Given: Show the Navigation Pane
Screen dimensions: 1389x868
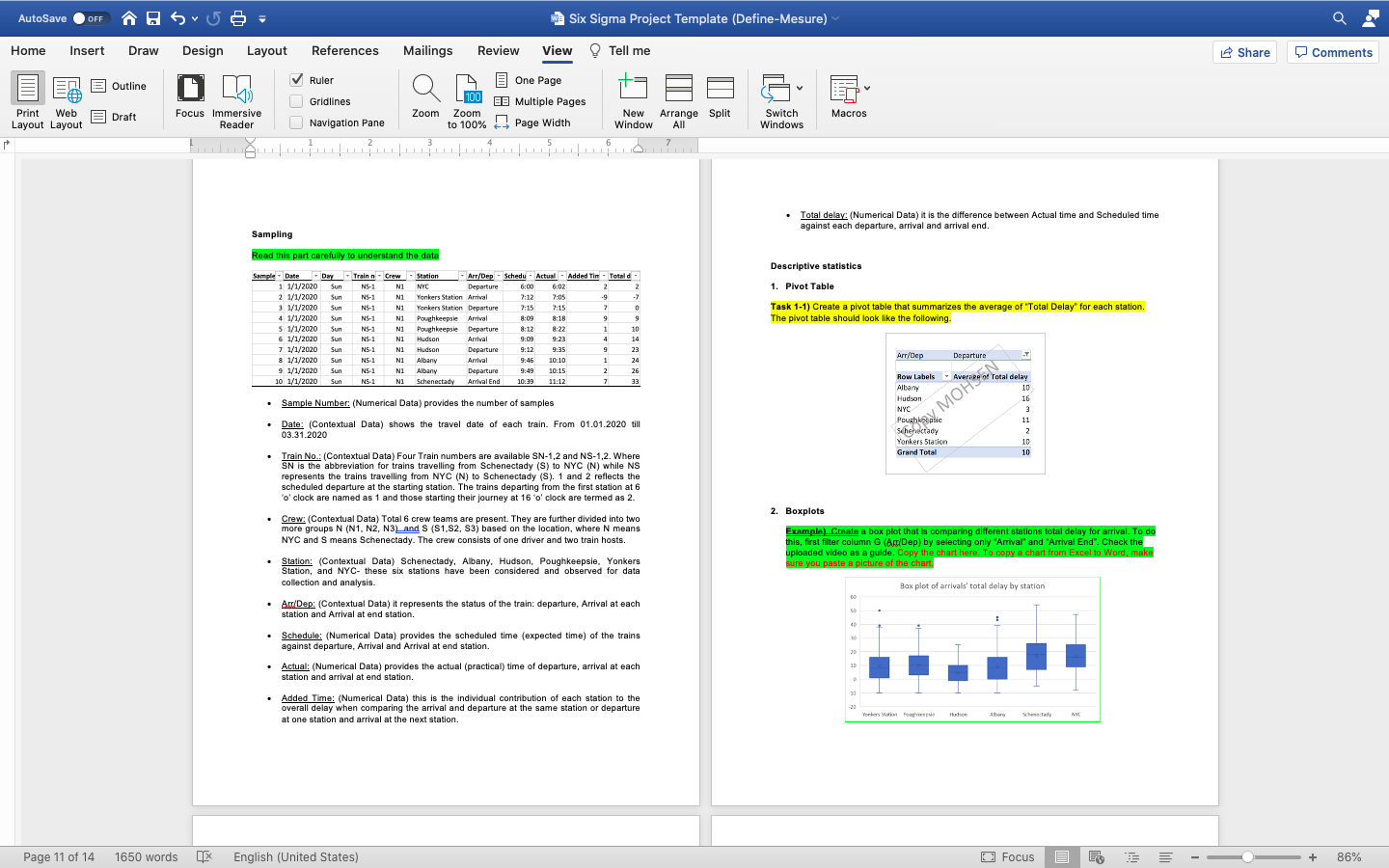Looking at the screenshot, I should (297, 122).
